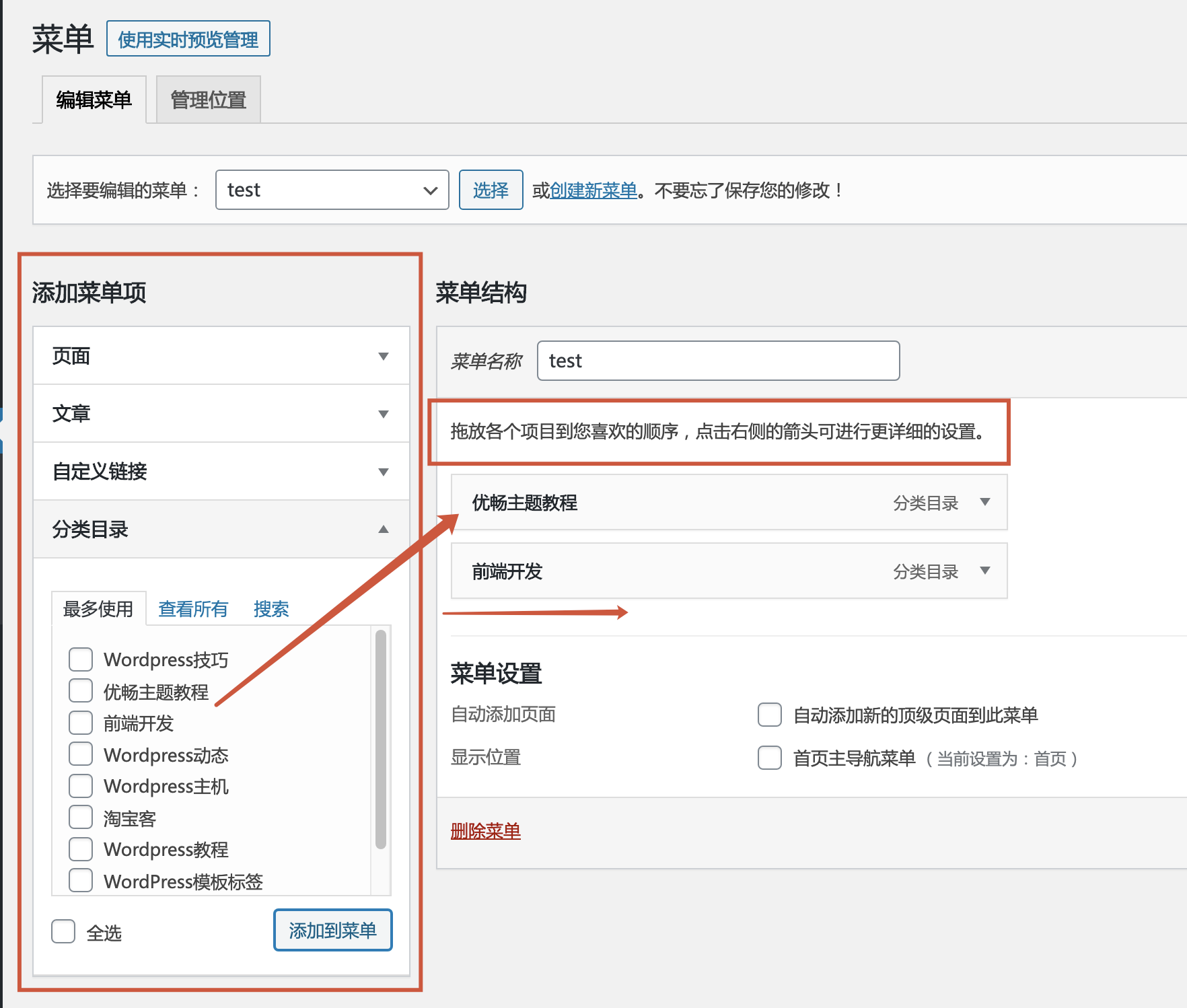
Task: Enable the 全选 select-all checkbox
Action: (63, 932)
